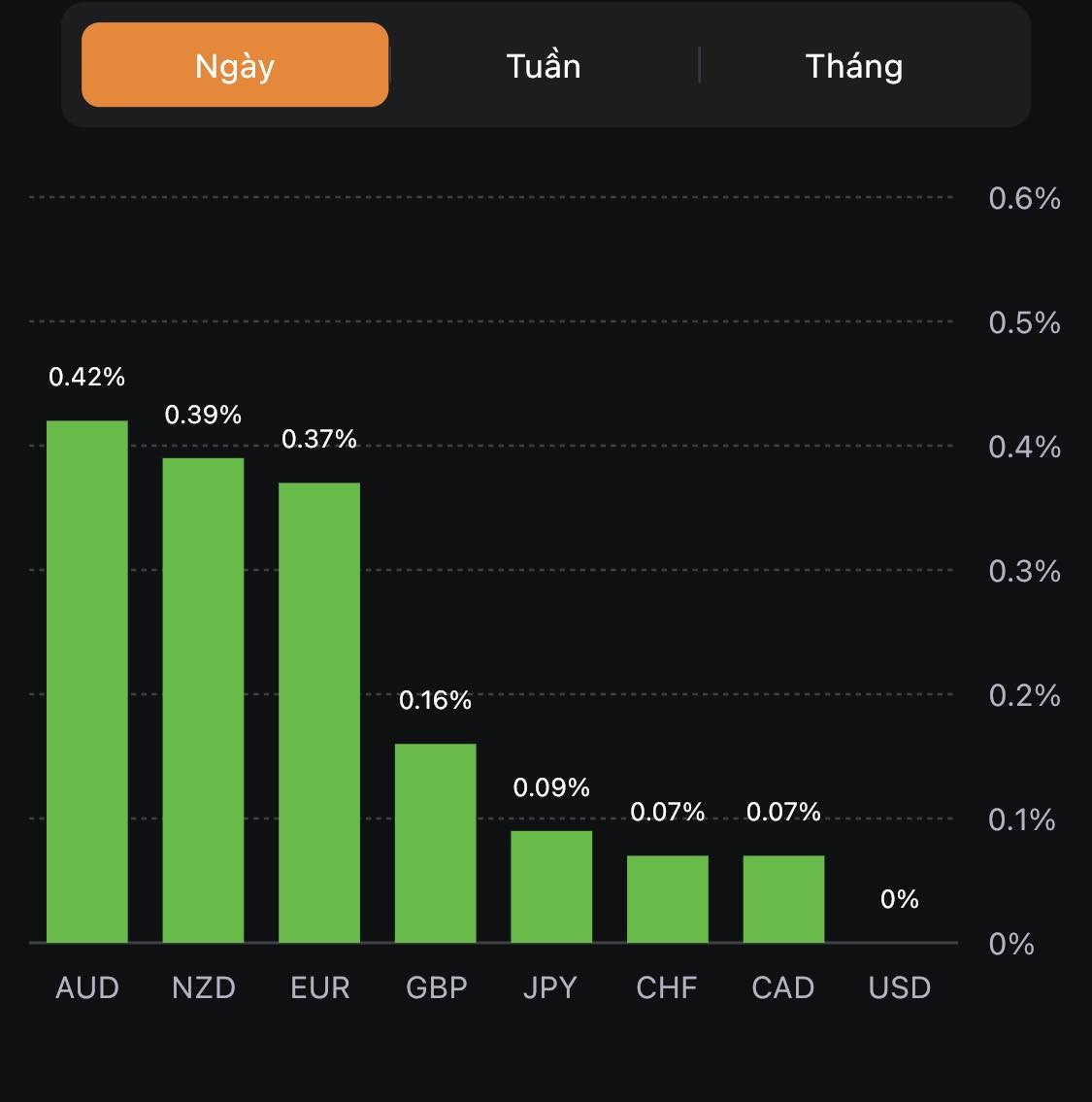Tap the 0.42% value above AUD
Screen dimensions: 1092x1102
pos(87,377)
